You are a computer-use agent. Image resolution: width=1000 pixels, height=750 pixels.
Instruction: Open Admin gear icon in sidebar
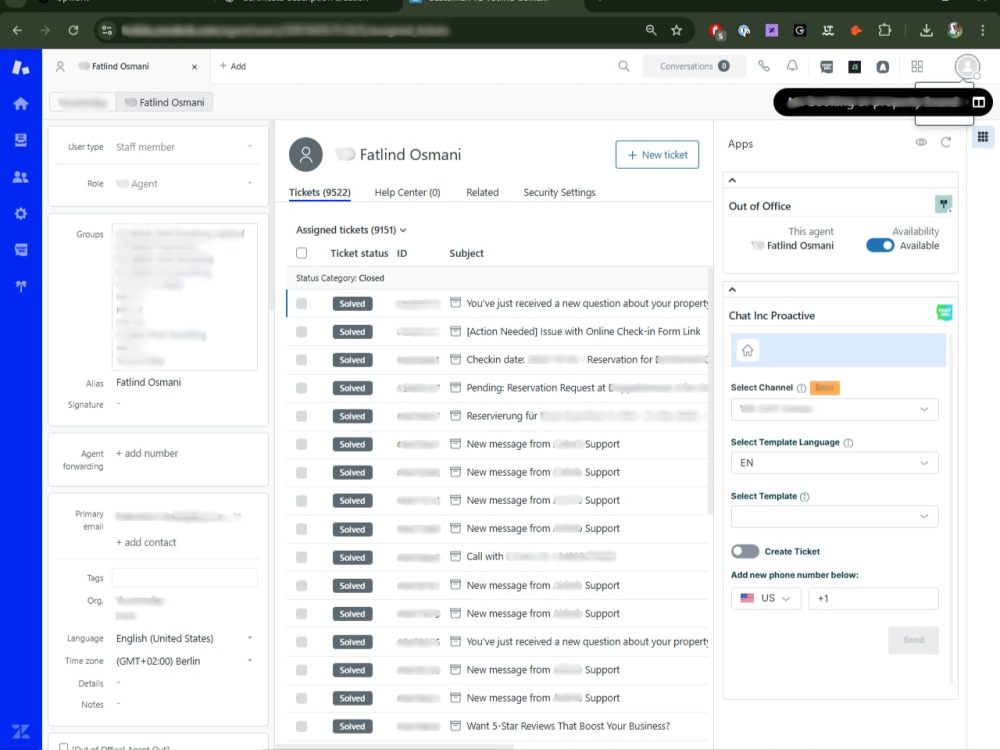20,214
